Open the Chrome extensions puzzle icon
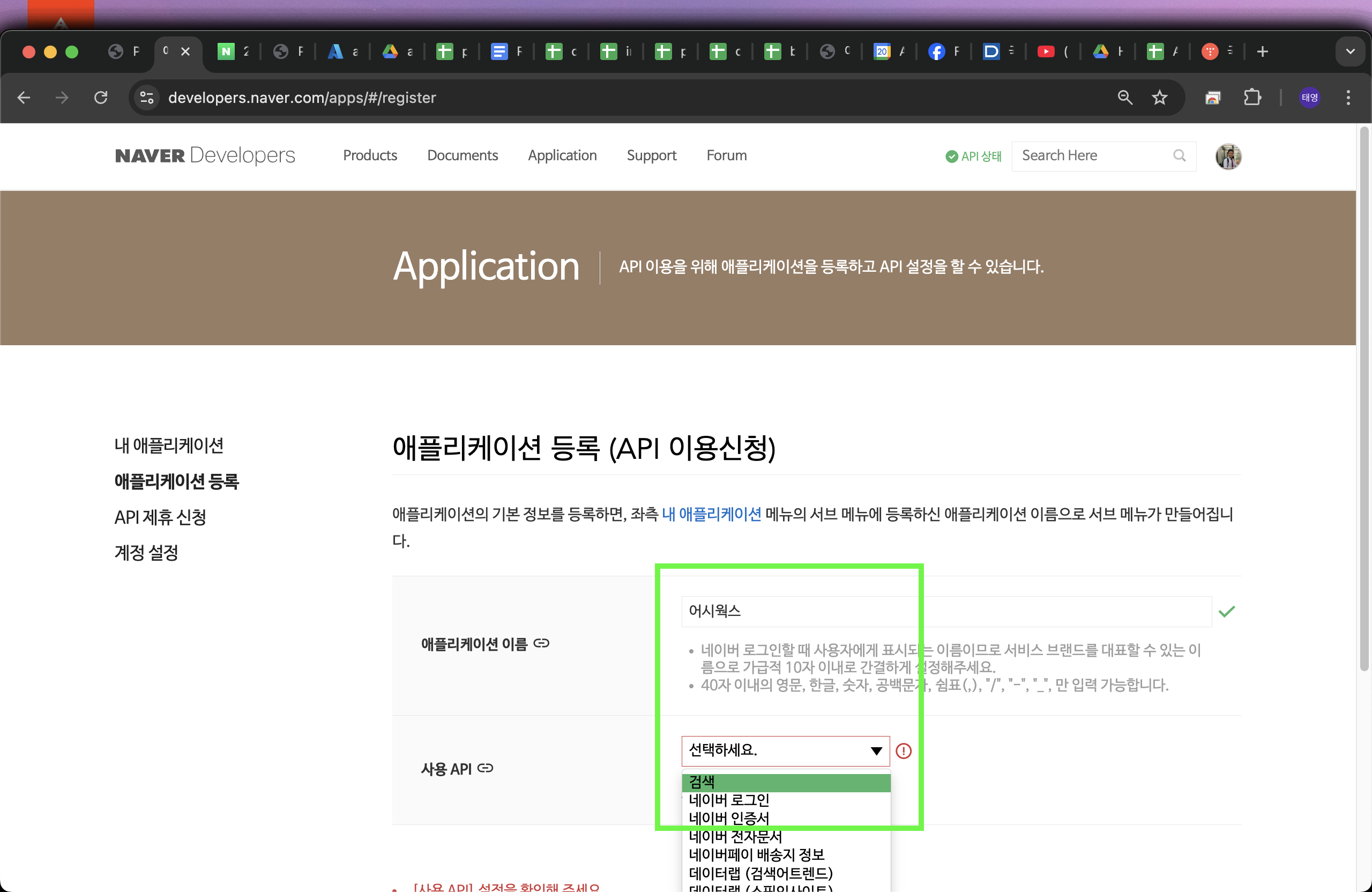The image size is (1372, 892). (x=1251, y=98)
